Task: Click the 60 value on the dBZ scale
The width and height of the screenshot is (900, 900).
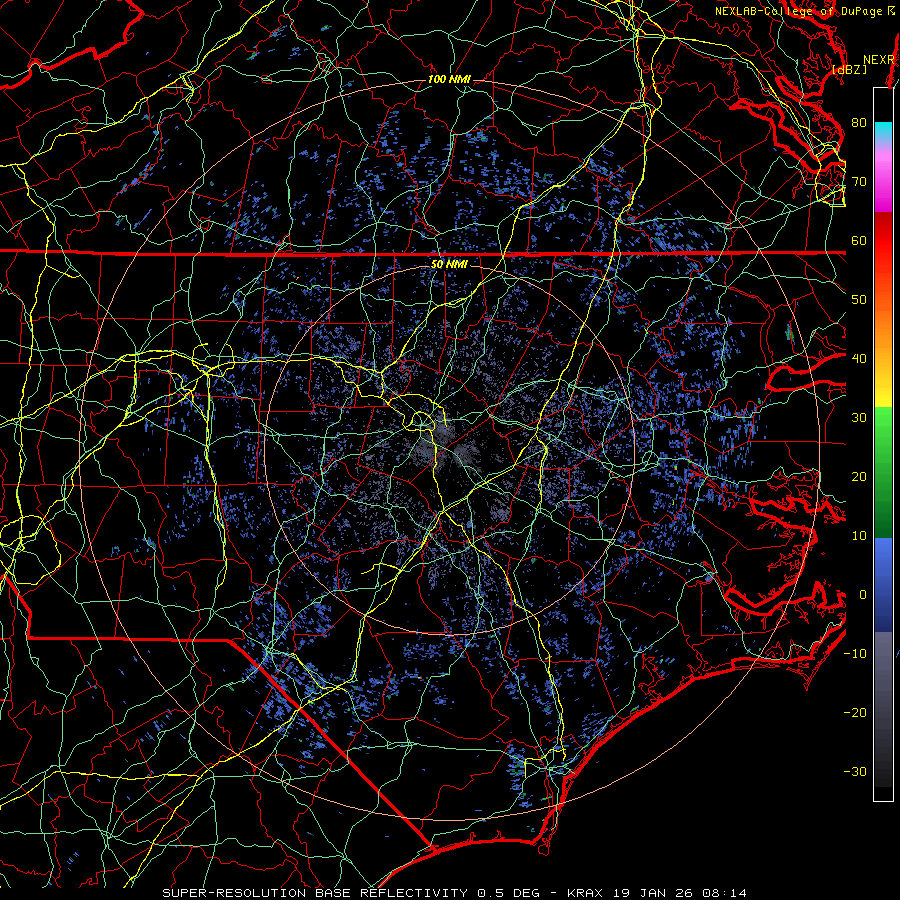Action: (x=859, y=241)
